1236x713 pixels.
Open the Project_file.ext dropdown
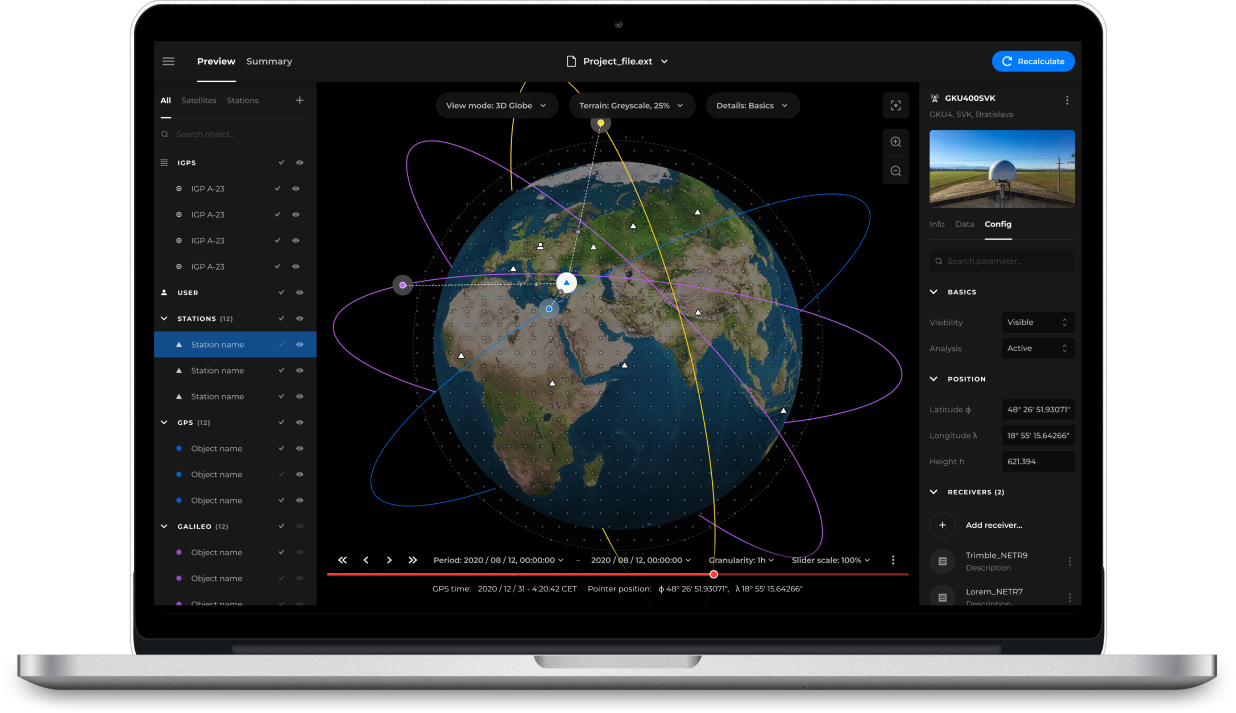617,61
